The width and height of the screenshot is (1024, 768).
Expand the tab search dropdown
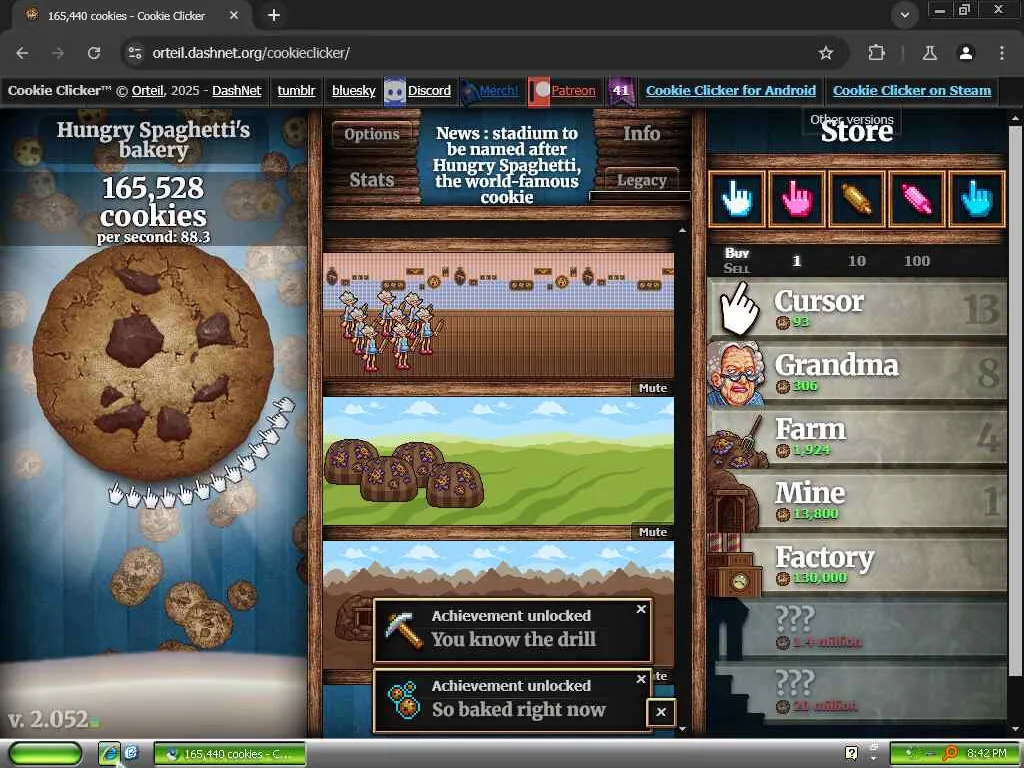click(904, 15)
